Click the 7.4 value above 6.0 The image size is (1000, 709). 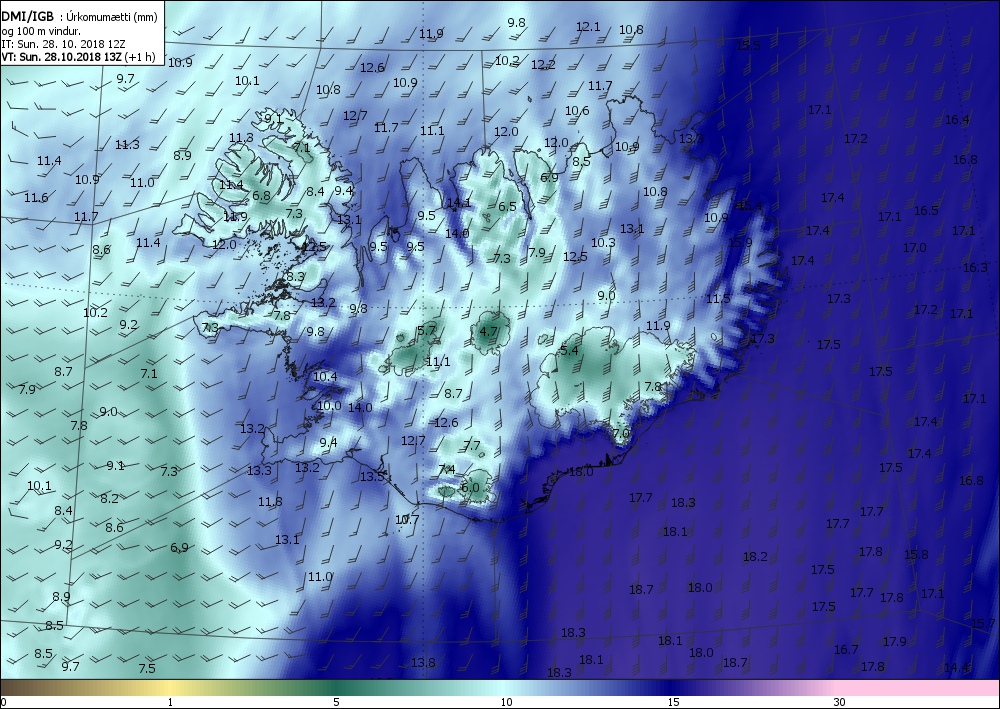[x=446, y=470]
